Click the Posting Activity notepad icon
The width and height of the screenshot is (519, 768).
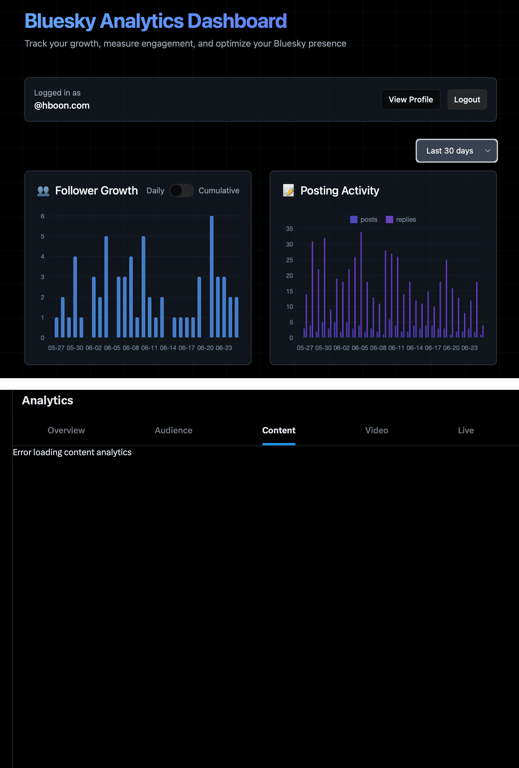(288, 191)
